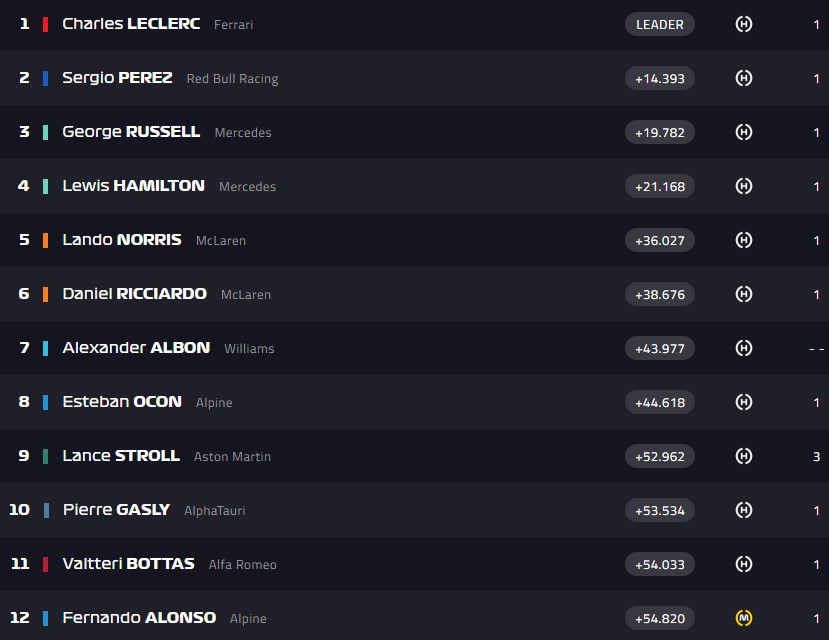
Task: Click the tyre compound icon for Albon
Action: [x=743, y=348]
